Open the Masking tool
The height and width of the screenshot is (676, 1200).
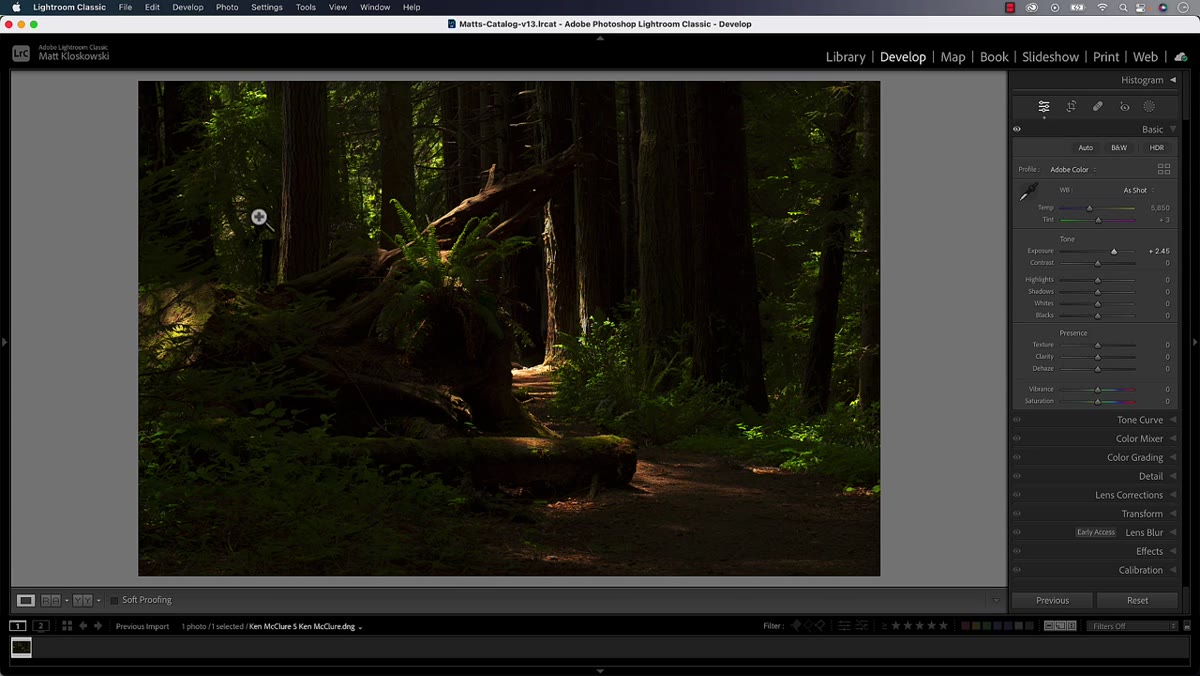[x=1149, y=106]
